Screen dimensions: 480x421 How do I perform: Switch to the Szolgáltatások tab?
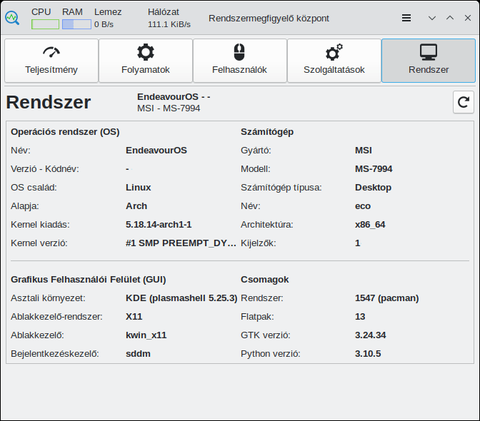(334, 60)
